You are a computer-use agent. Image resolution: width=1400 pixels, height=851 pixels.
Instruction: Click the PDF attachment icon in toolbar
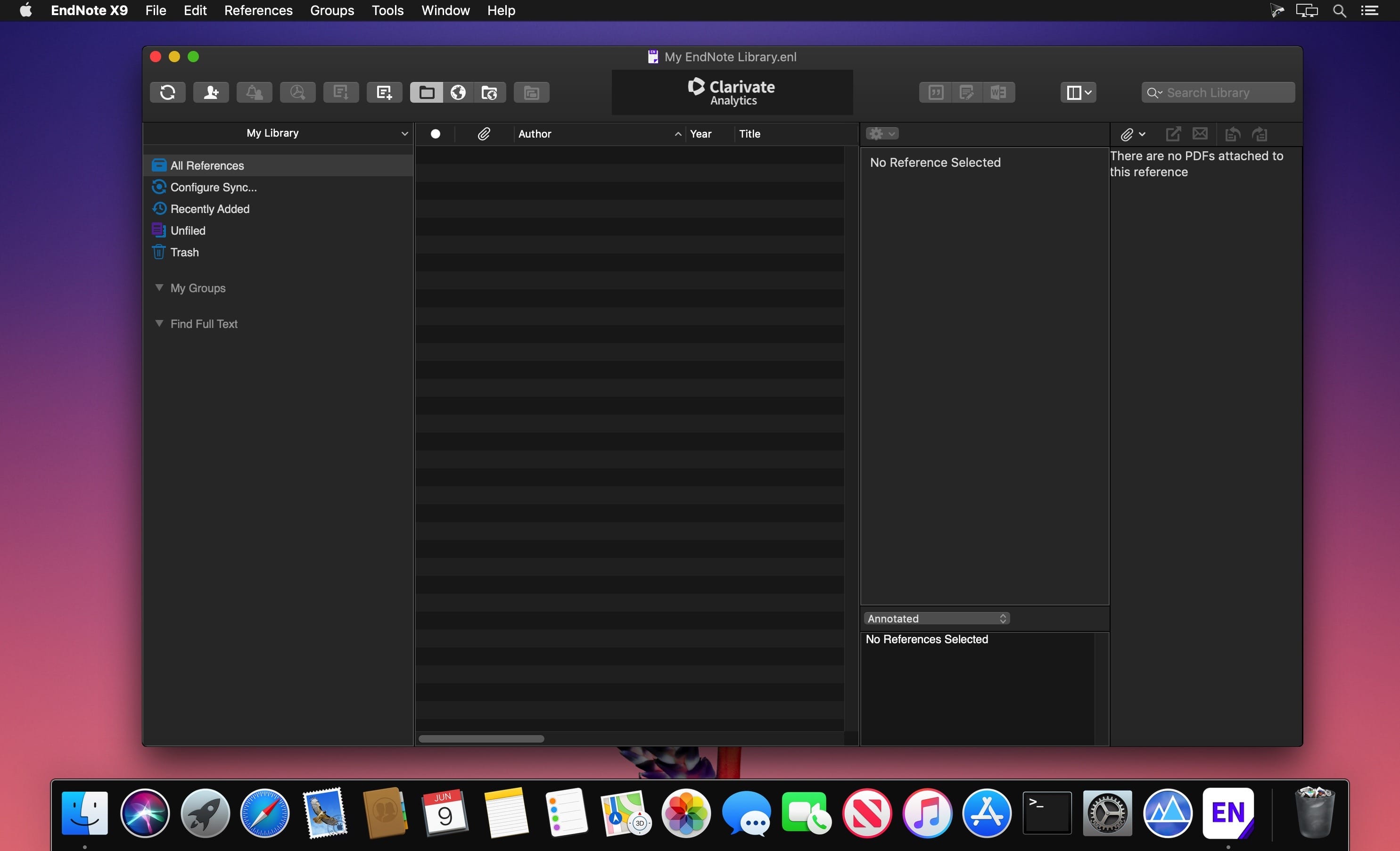(1130, 132)
